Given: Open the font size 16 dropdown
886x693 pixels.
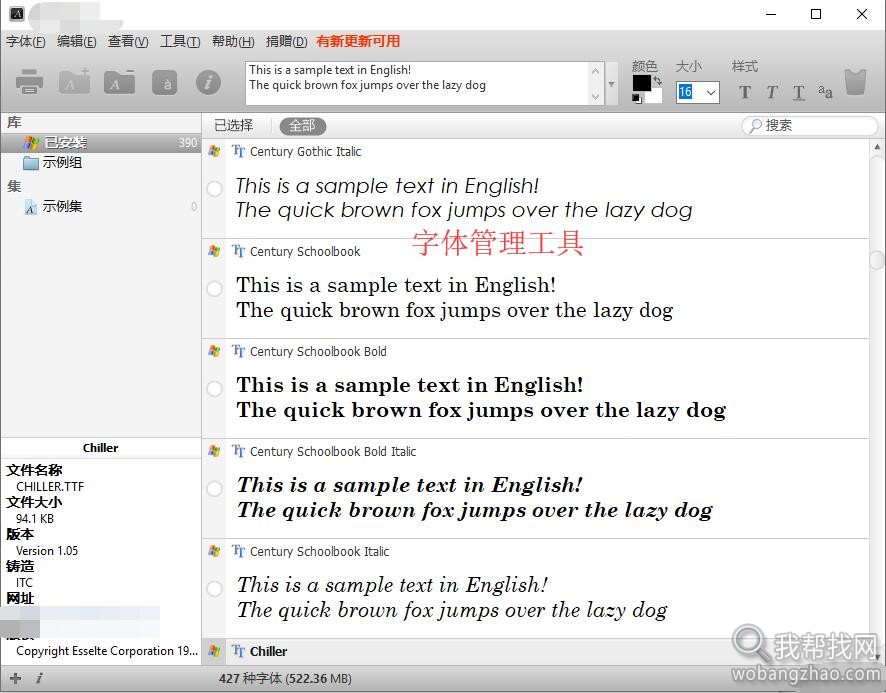Looking at the screenshot, I should [x=711, y=92].
